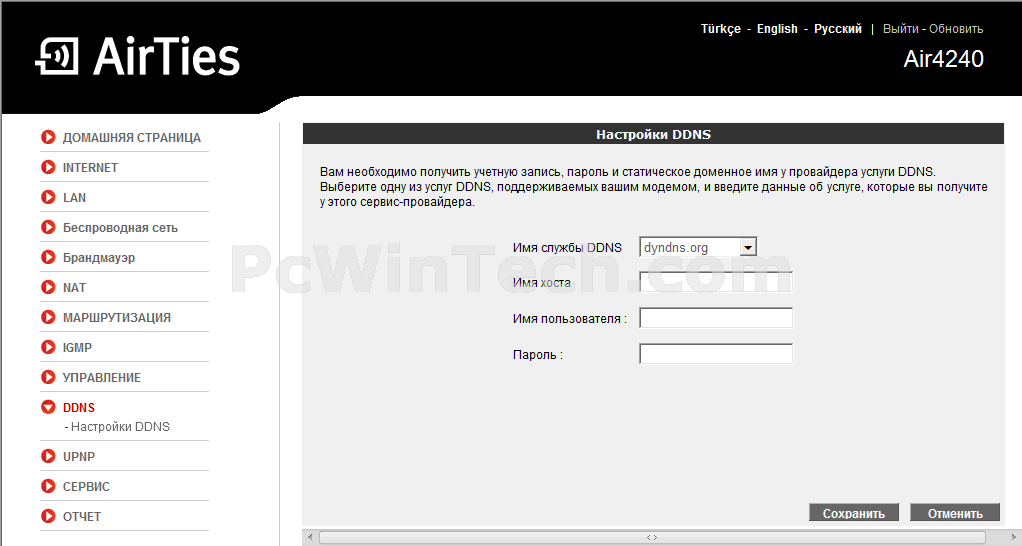The image size is (1022, 546).
Task: Switch the language to Türkçe
Action: coord(721,29)
